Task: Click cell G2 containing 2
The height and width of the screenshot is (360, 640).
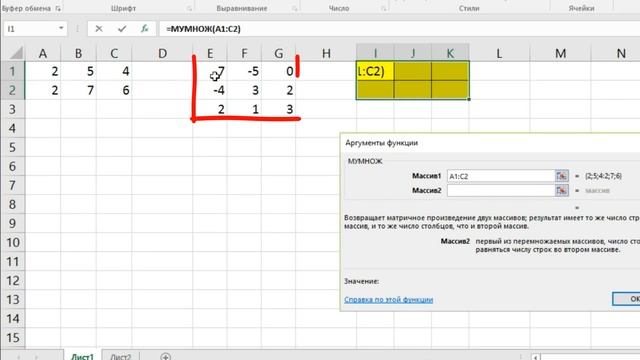Action: click(278, 90)
